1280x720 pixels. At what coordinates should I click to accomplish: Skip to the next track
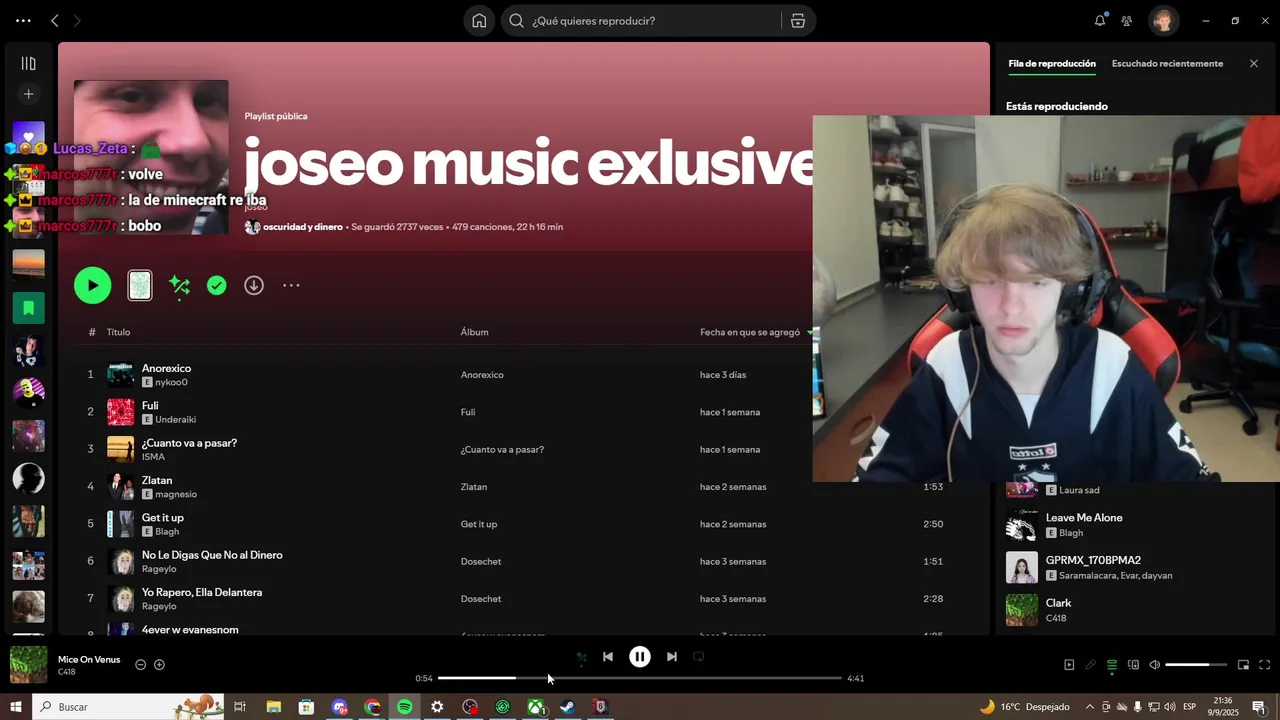tap(672, 657)
